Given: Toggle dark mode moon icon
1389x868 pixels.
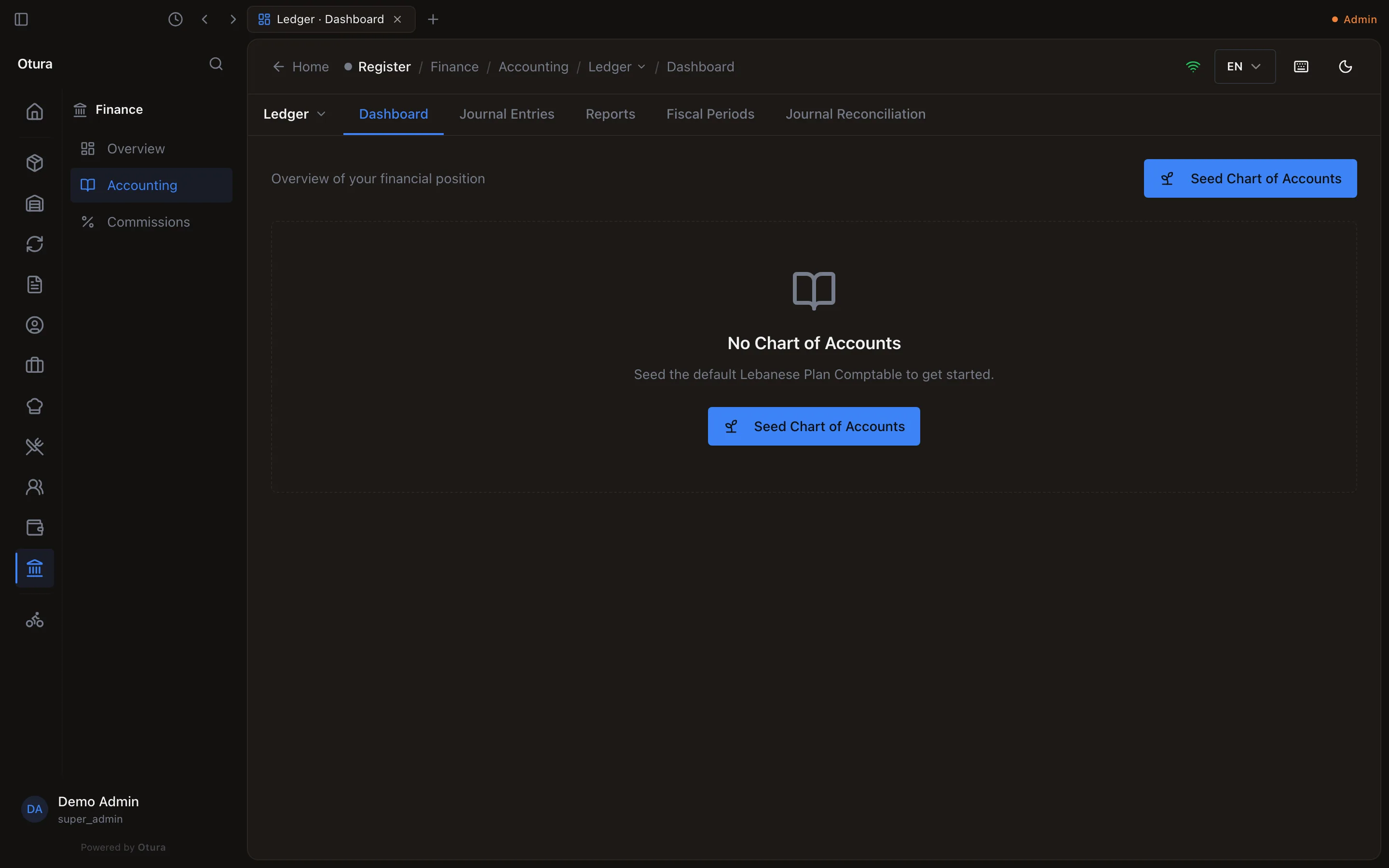Looking at the screenshot, I should coord(1346,67).
